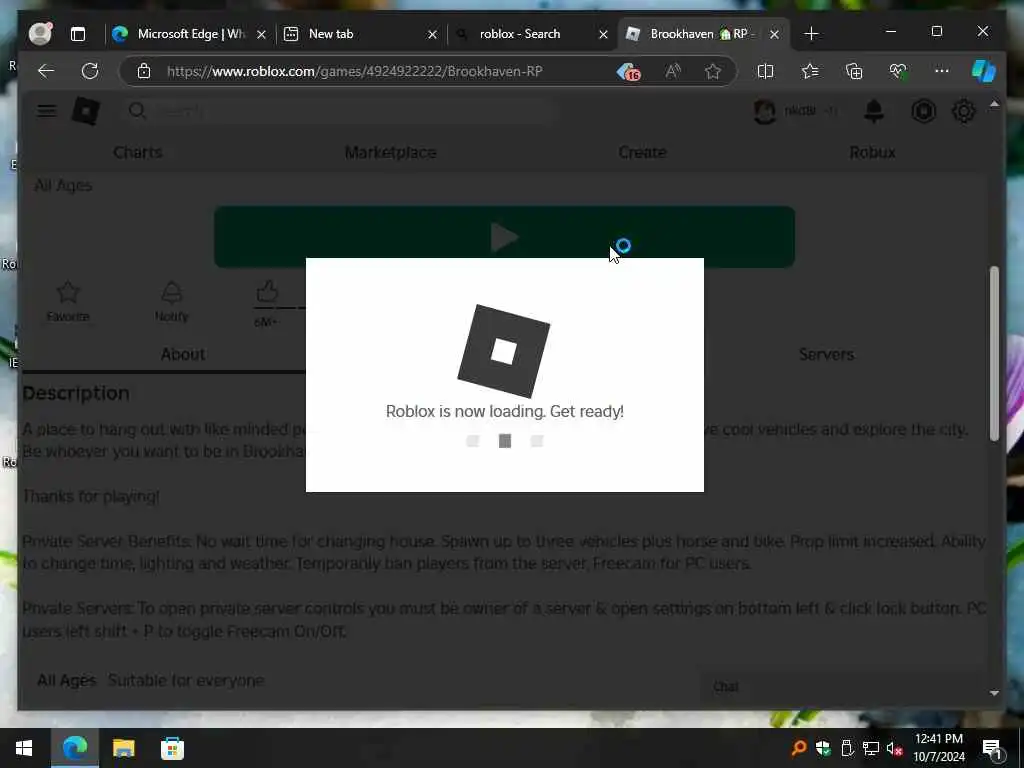This screenshot has height=768, width=1024.
Task: Open the Roblox user profile avatar
Action: click(x=765, y=112)
